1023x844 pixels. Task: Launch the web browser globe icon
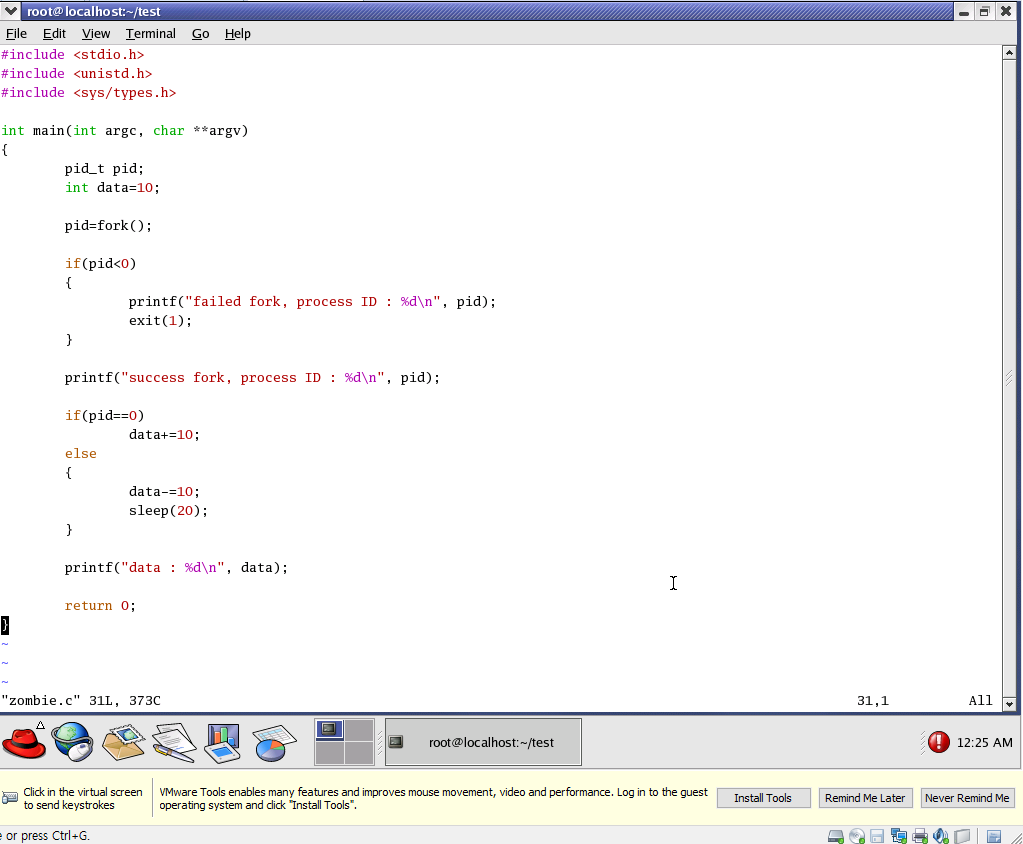point(72,742)
